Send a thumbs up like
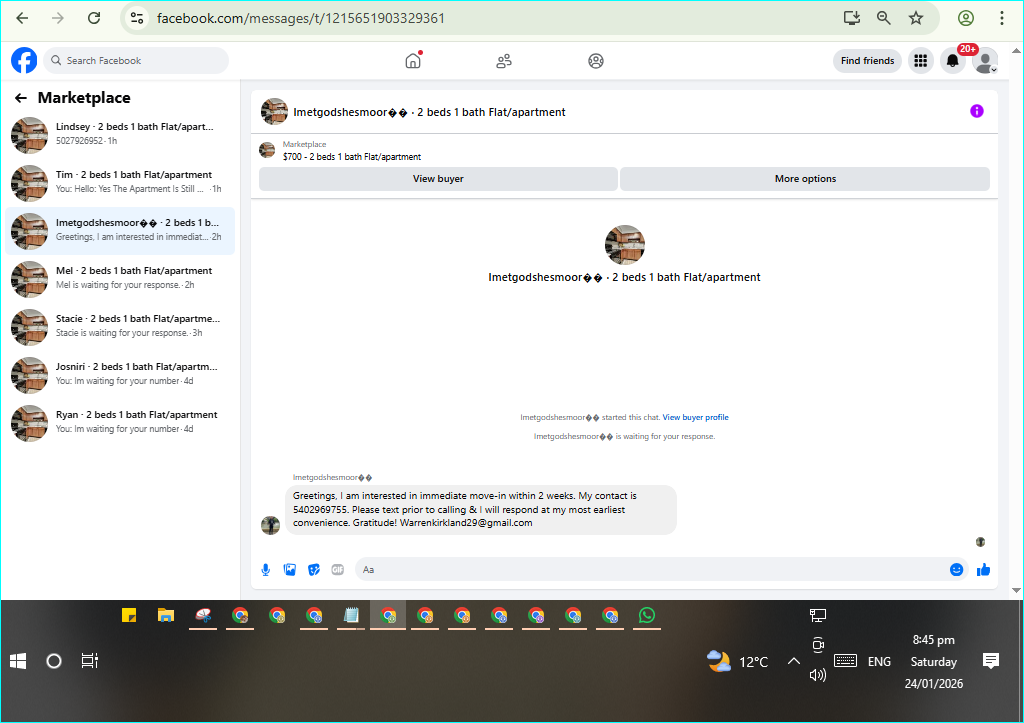Screen dimensions: 1024x723 [x=984, y=570]
